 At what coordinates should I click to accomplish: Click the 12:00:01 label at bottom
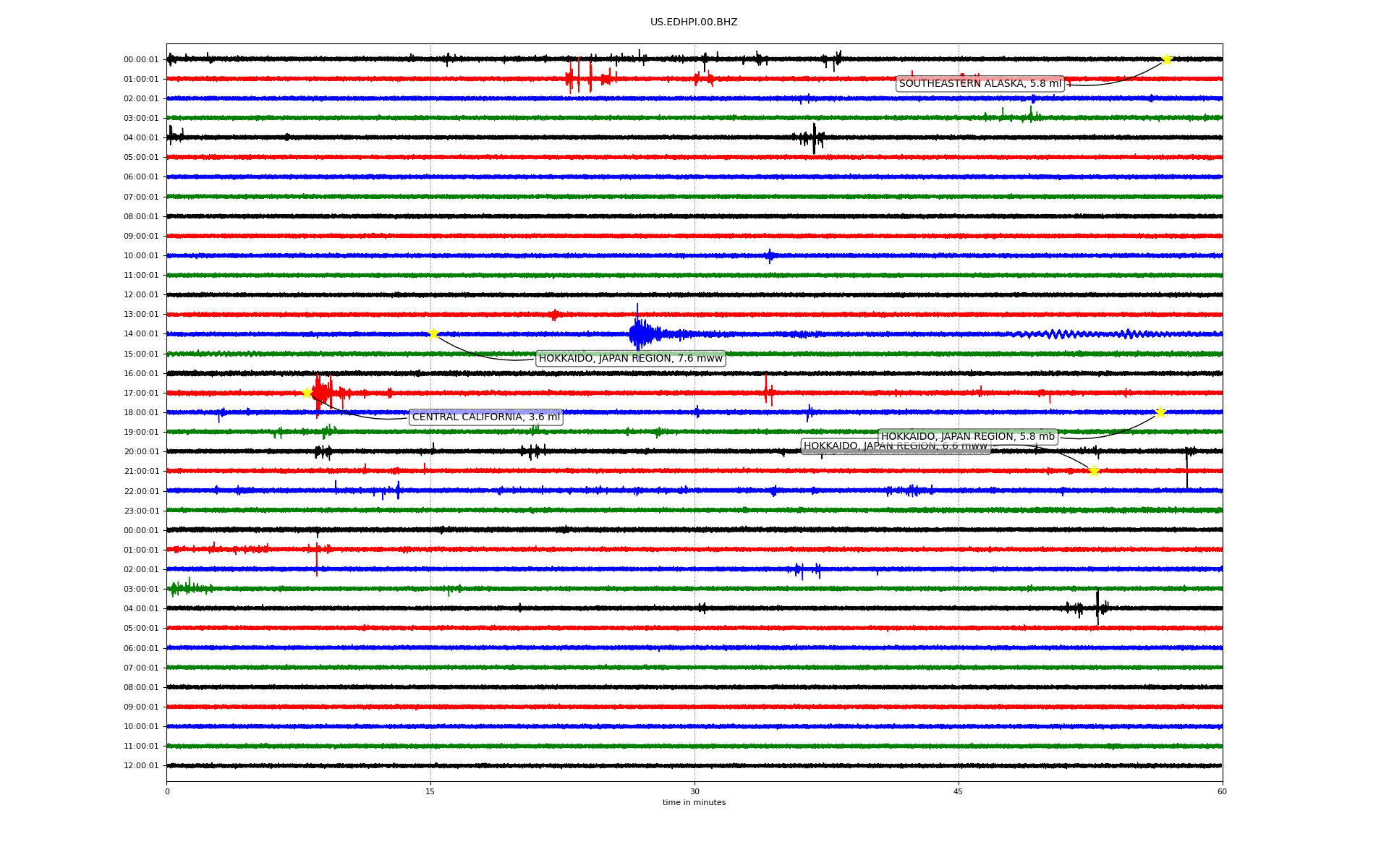tap(141, 765)
